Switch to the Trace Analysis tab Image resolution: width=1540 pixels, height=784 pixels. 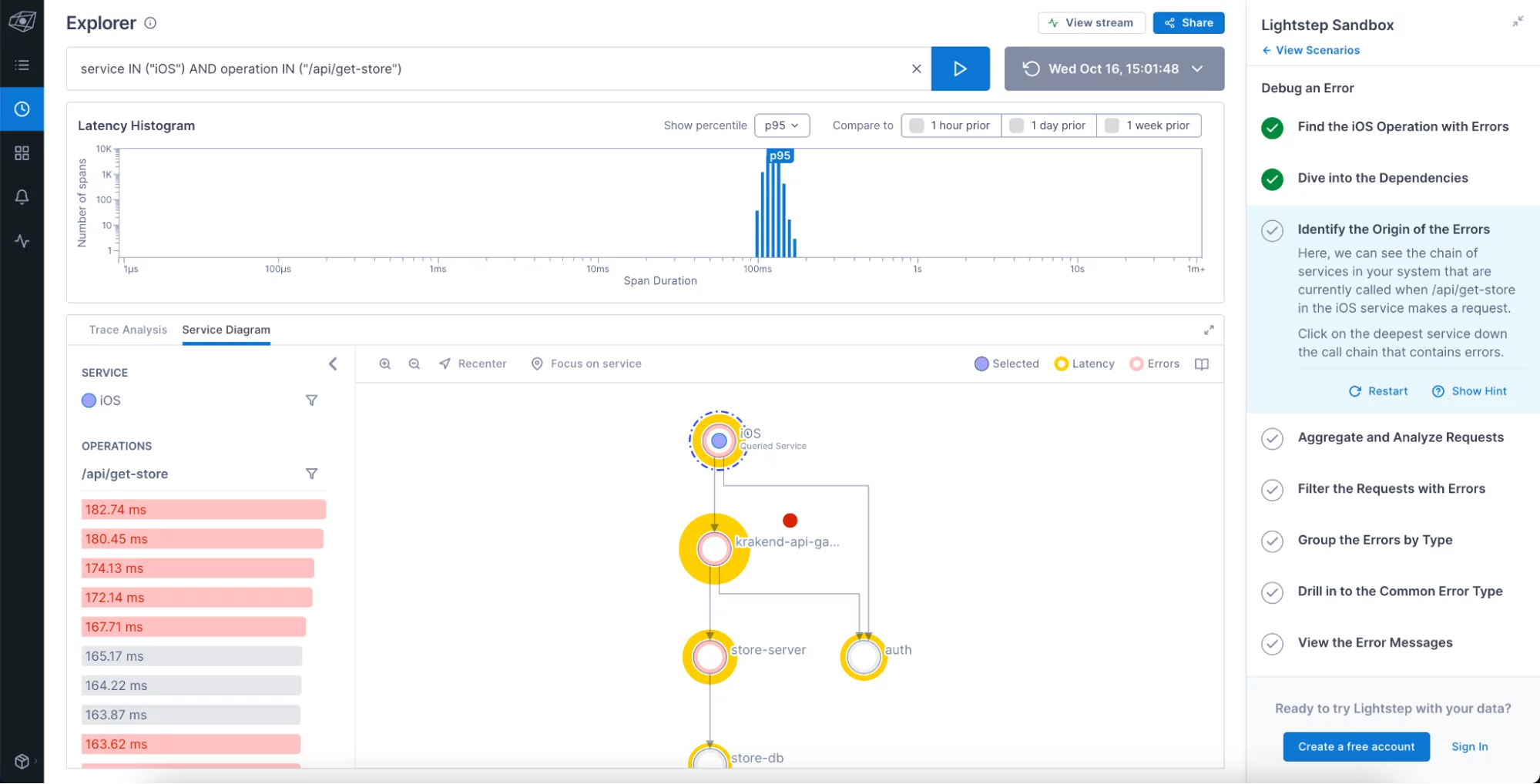(128, 330)
